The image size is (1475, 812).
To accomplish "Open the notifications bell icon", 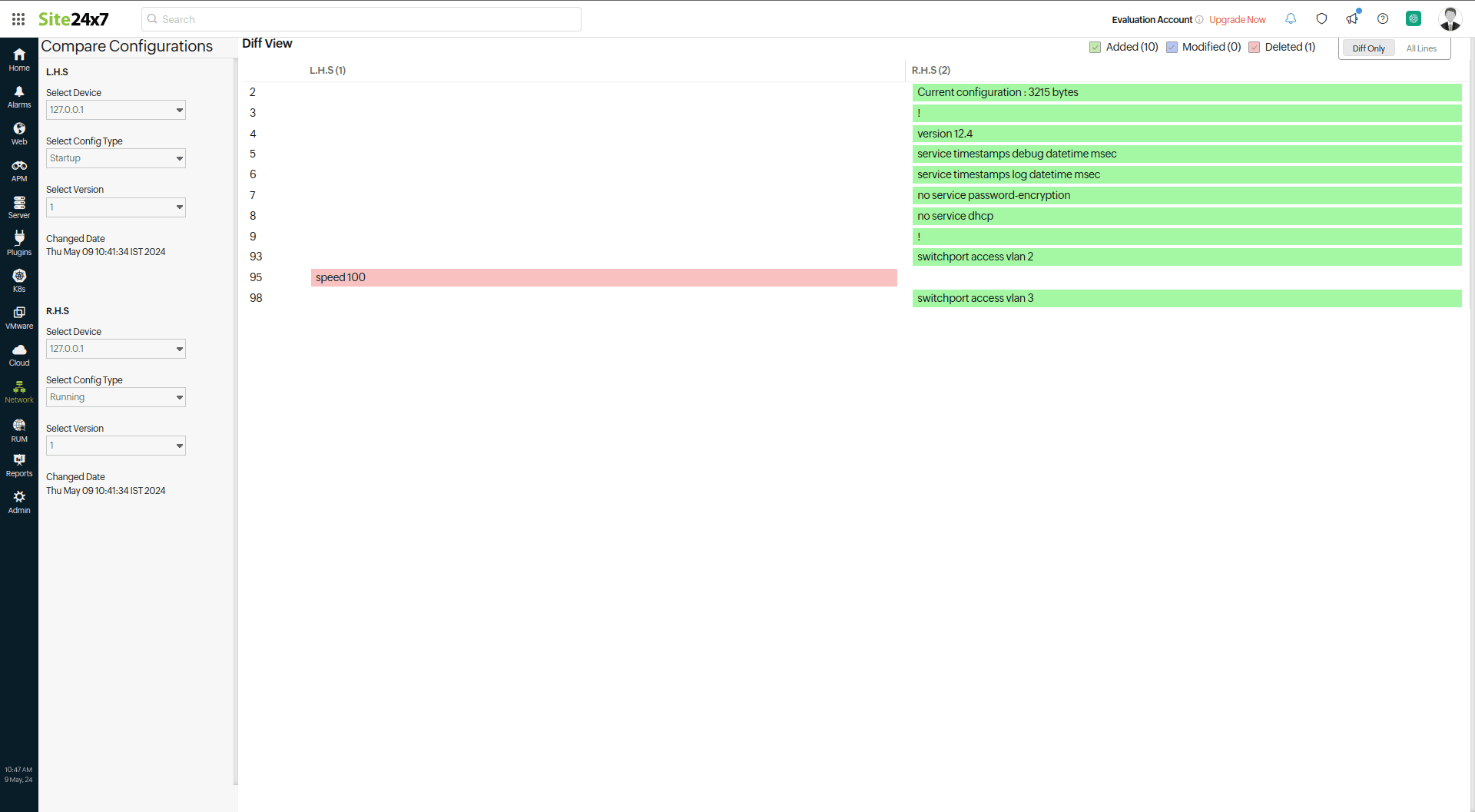I will [x=1291, y=19].
